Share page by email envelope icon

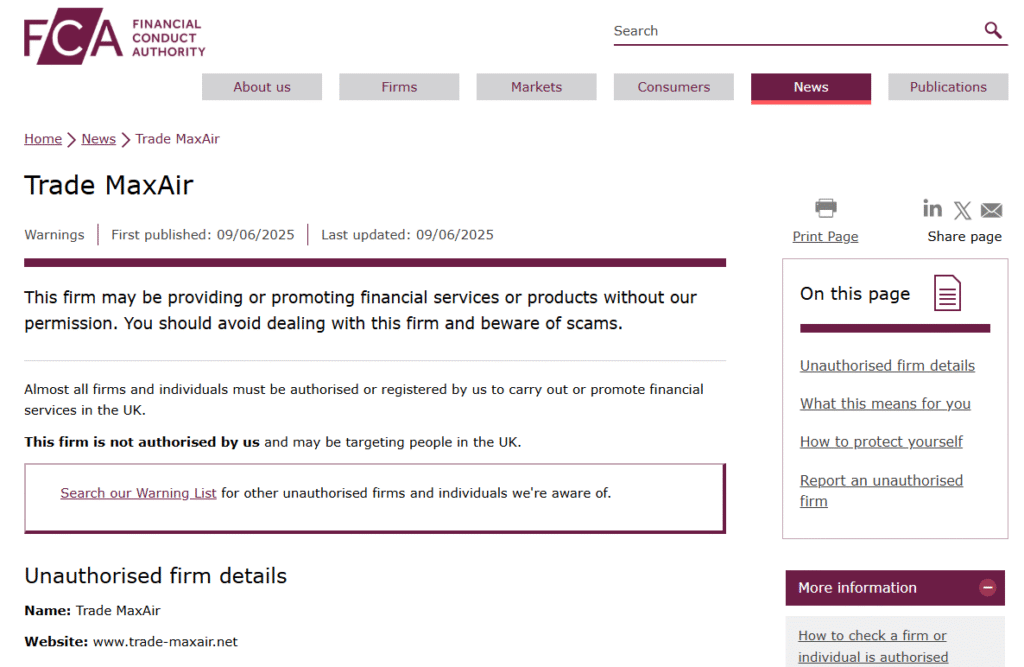pos(991,210)
